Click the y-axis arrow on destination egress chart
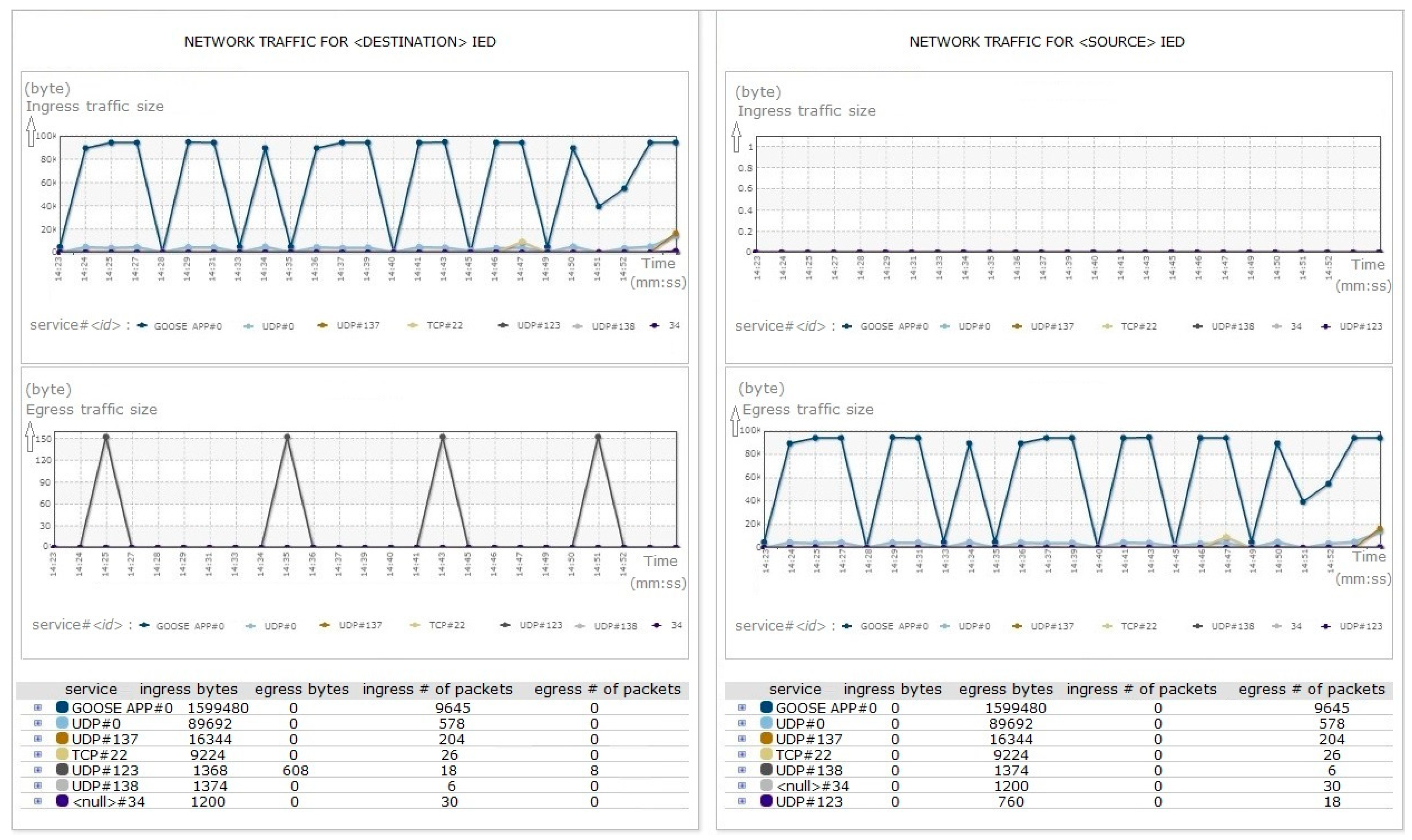1412x840 pixels. coord(31,437)
